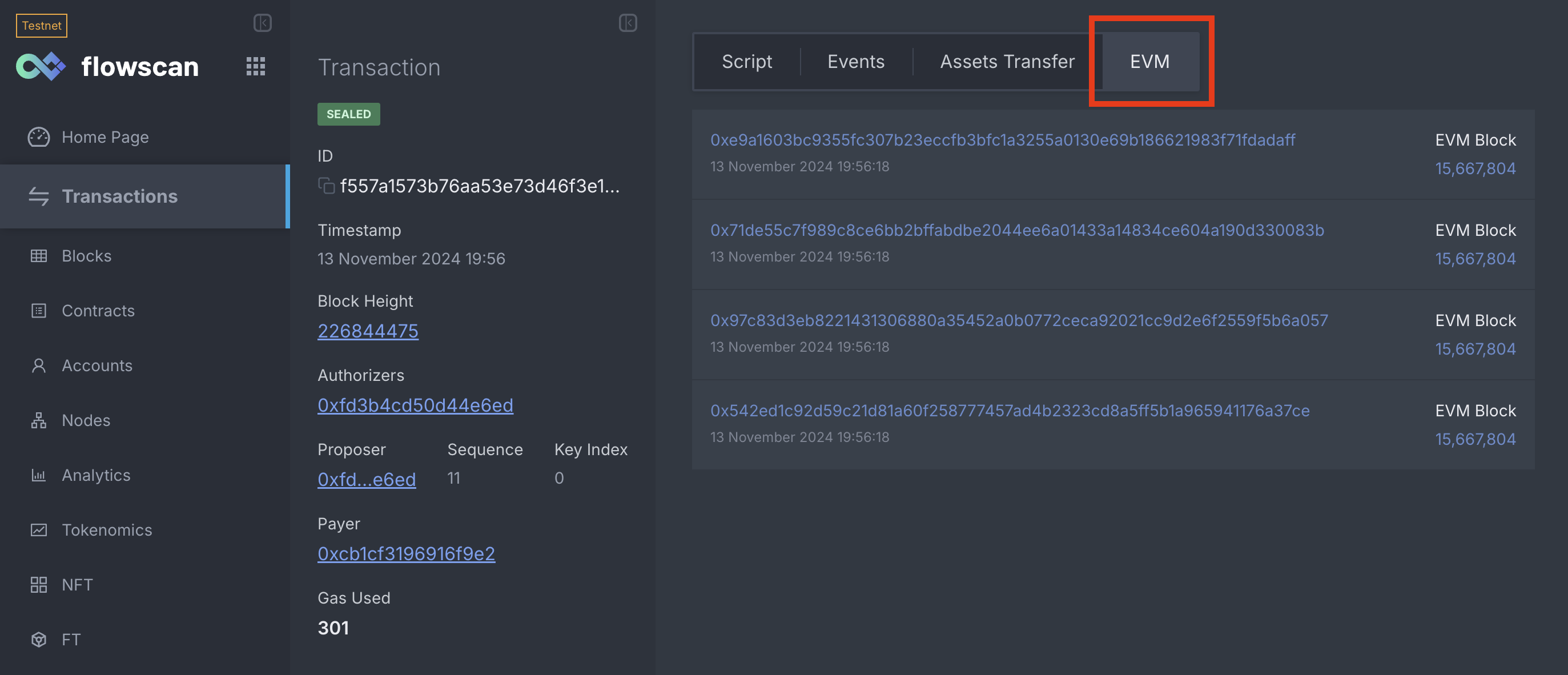
Task: Visit payer account 0xcb1cf3196916f9e2
Action: click(406, 553)
